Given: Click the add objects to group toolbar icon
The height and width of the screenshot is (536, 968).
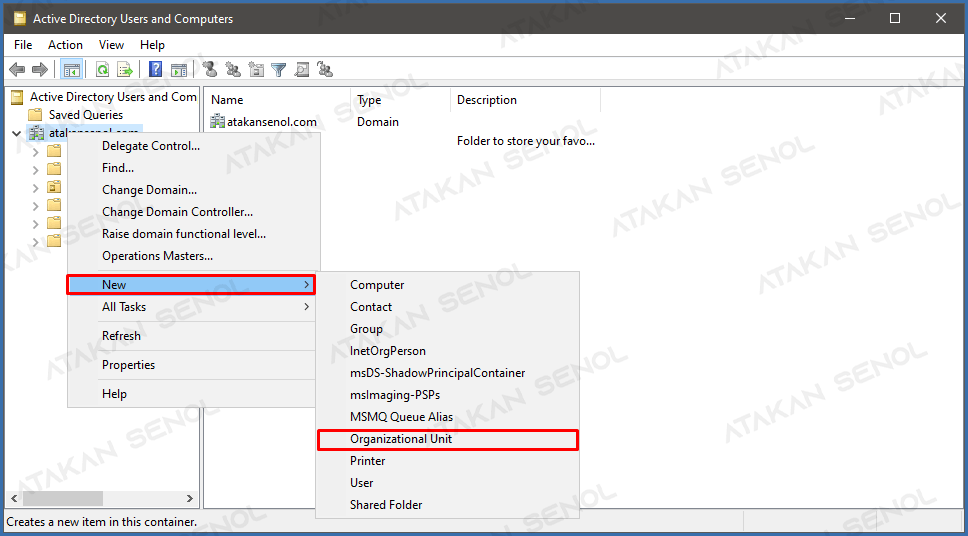Looking at the screenshot, I should click(325, 70).
